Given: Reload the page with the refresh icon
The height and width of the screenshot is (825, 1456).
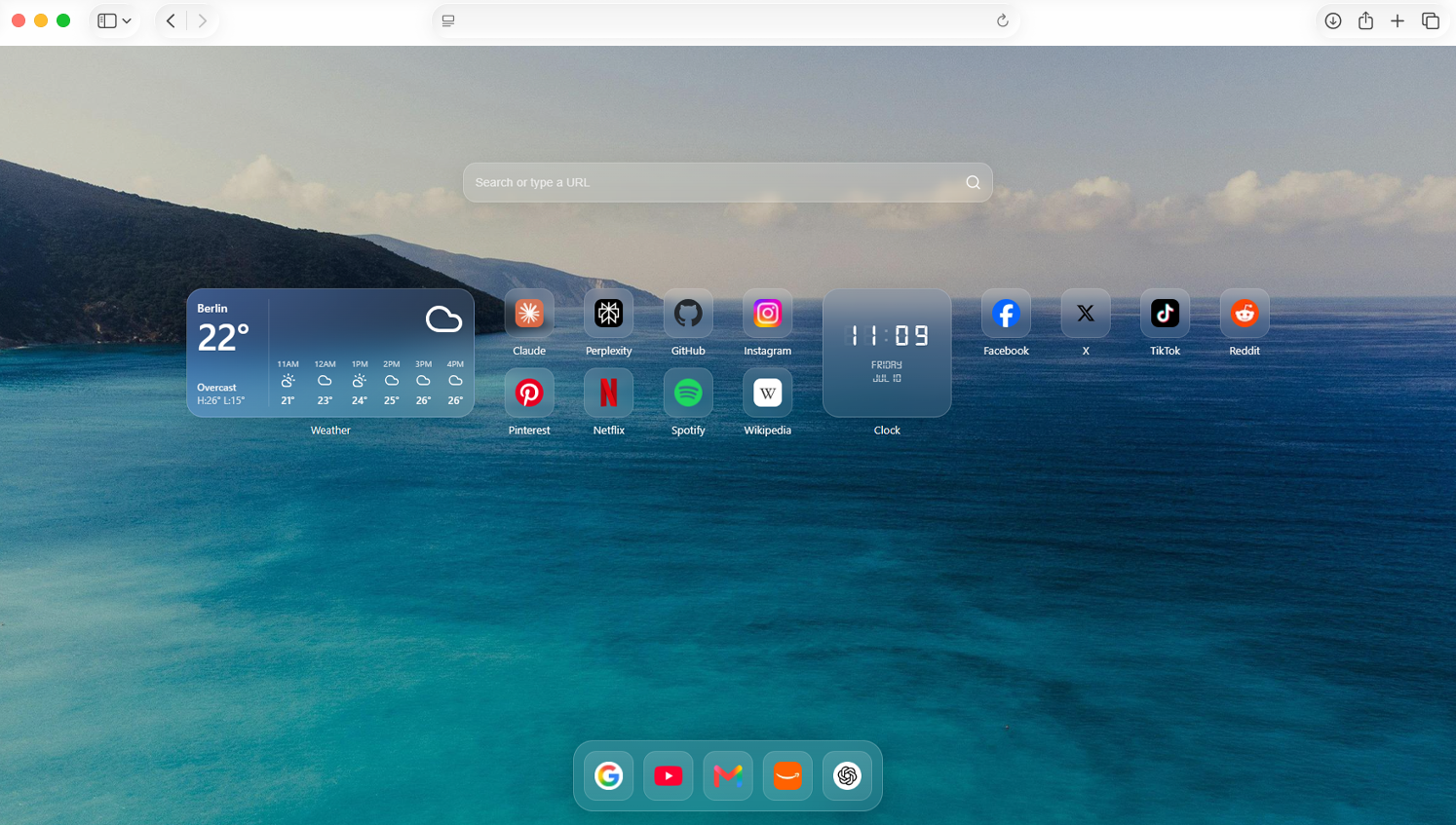Looking at the screenshot, I should [1002, 20].
